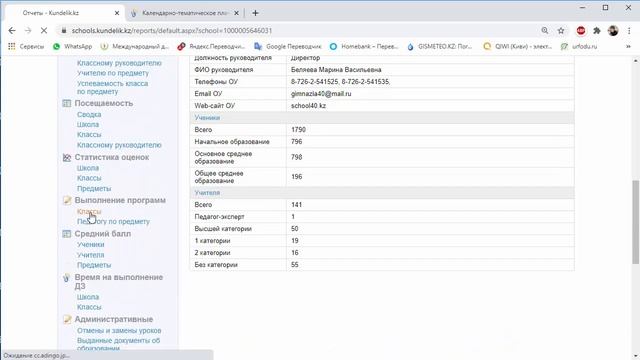Open Школа under Посещаемость

[88, 124]
